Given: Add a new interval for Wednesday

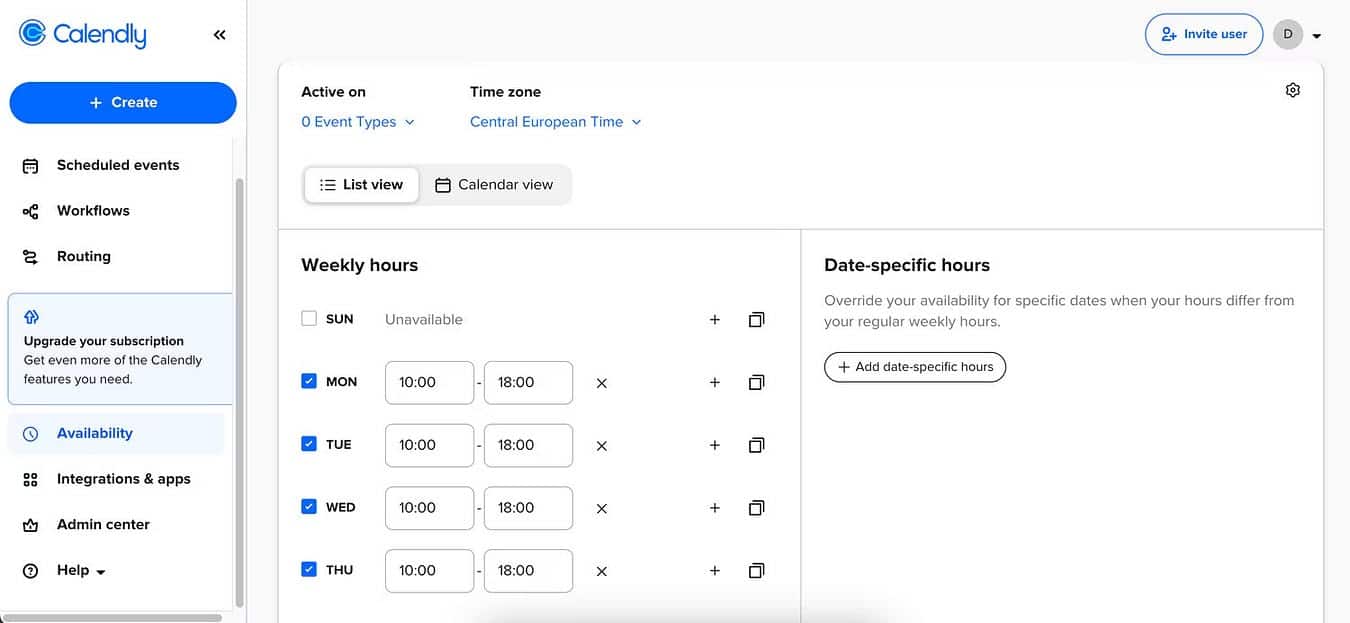Looking at the screenshot, I should (x=714, y=508).
